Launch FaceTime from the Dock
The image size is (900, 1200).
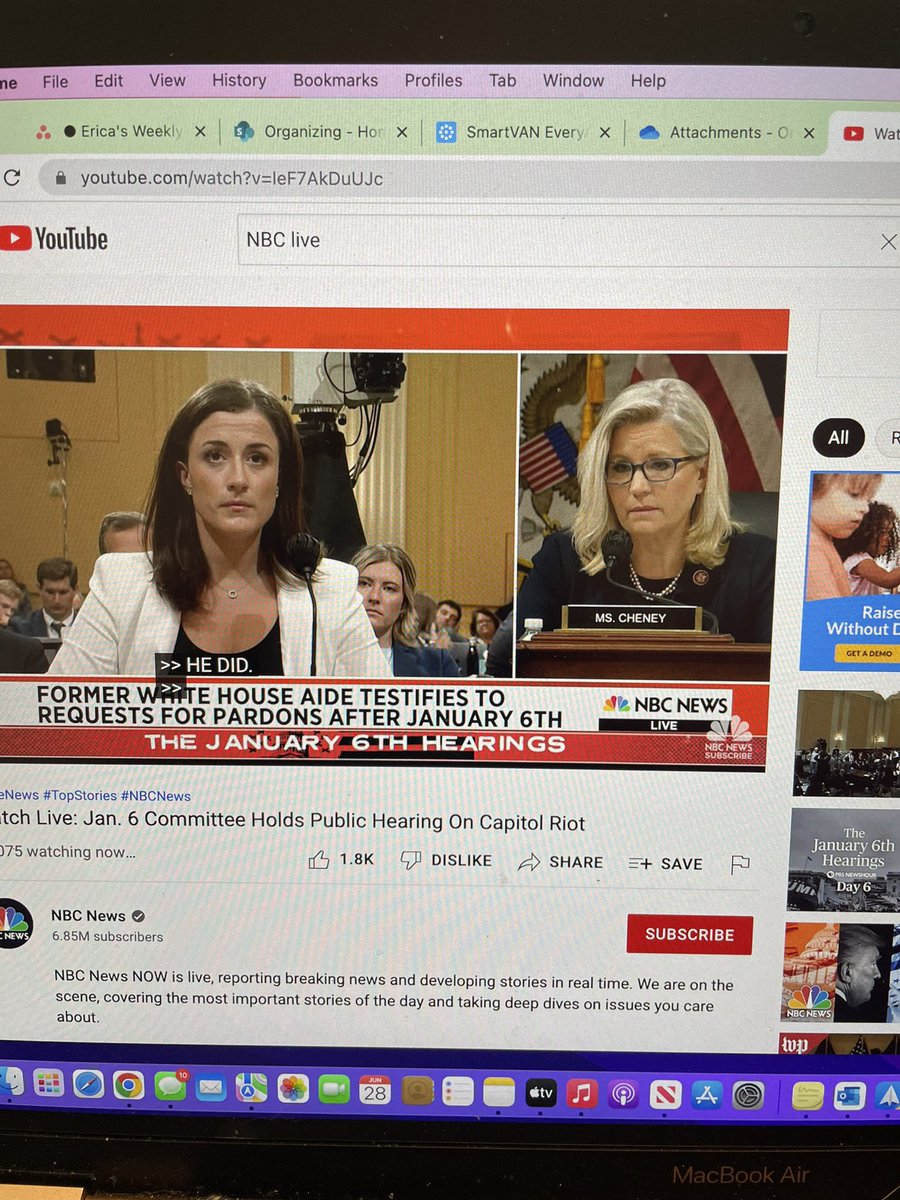tap(333, 1090)
